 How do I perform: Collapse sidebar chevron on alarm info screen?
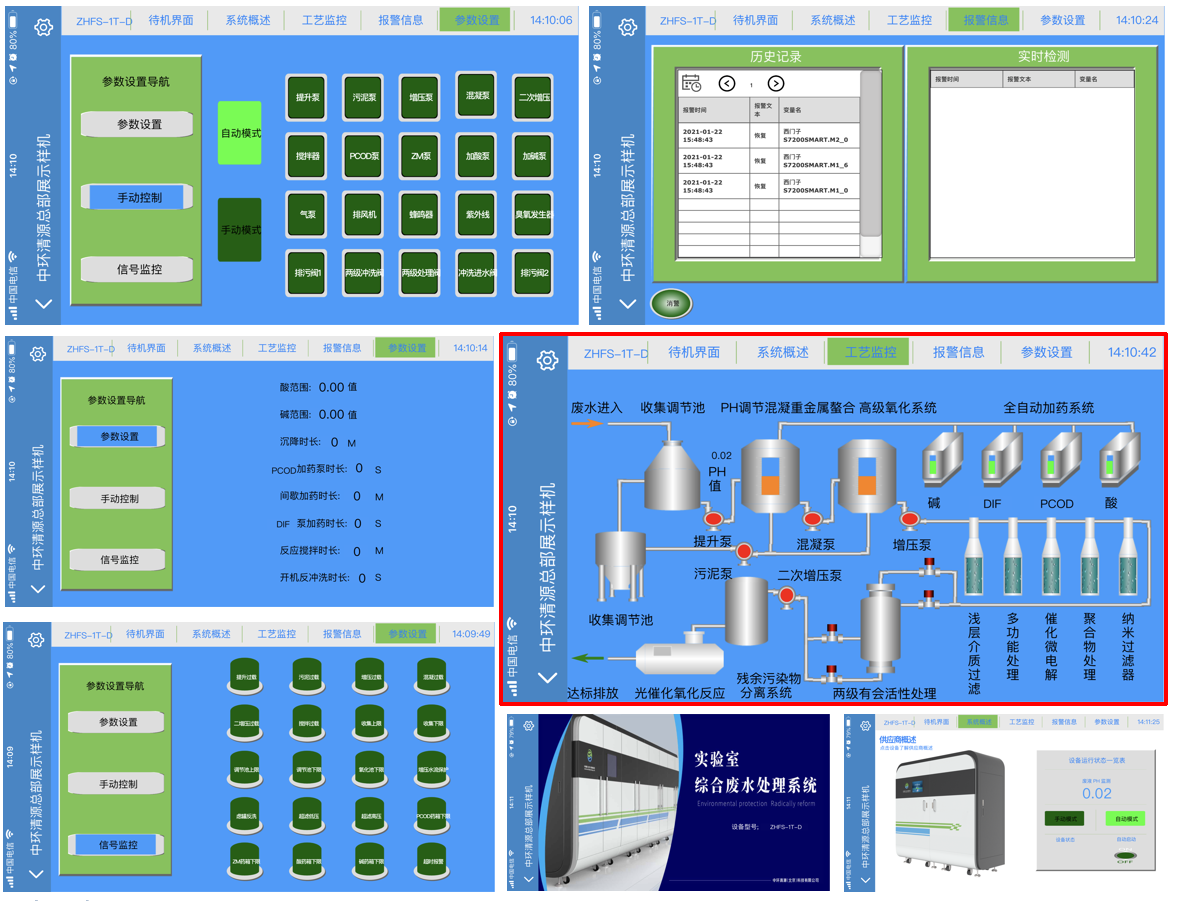[627, 303]
